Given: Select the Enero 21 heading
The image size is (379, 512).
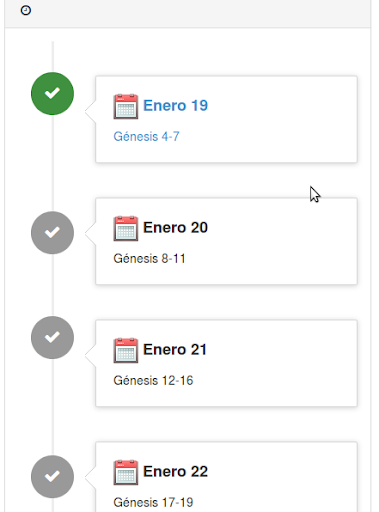Looking at the screenshot, I should [x=175, y=350].
